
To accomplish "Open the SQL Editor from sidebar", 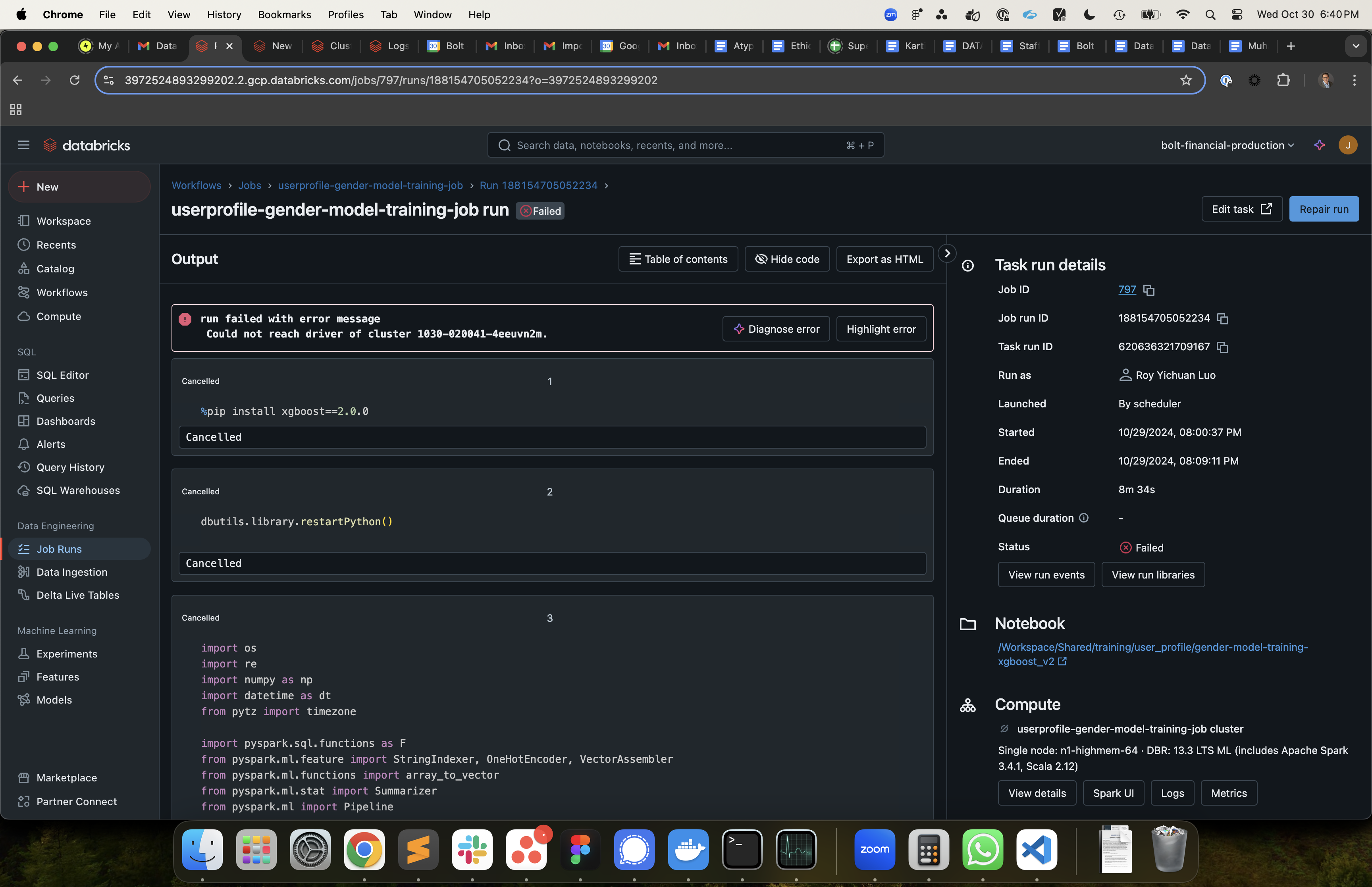I will coord(62,374).
